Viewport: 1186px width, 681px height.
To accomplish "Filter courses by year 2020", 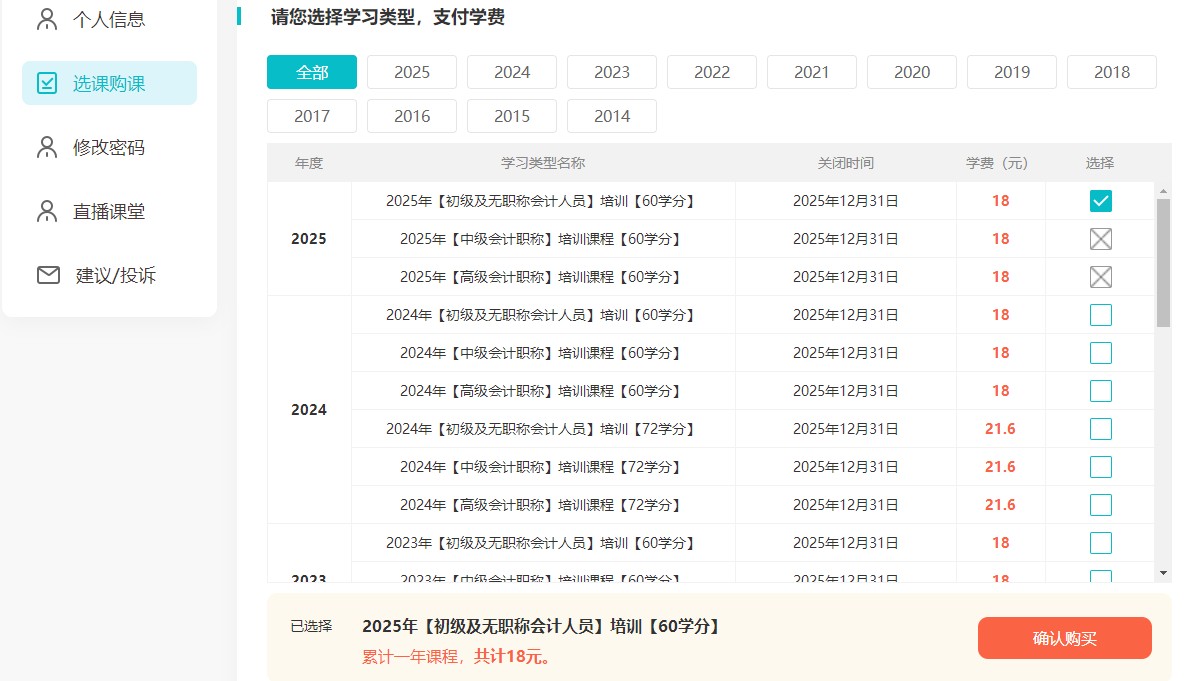I will [x=911, y=72].
